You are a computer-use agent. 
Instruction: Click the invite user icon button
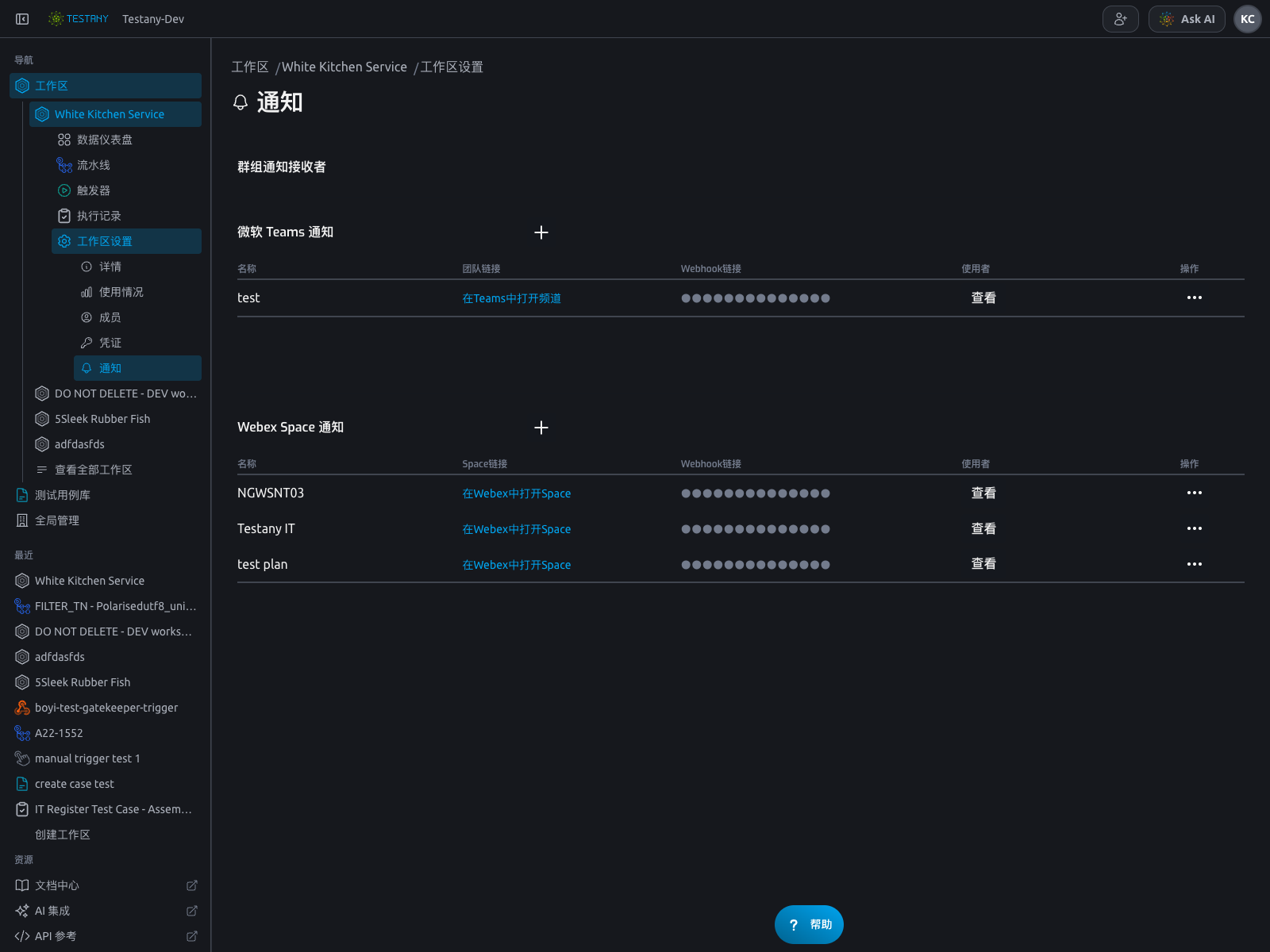[1120, 19]
